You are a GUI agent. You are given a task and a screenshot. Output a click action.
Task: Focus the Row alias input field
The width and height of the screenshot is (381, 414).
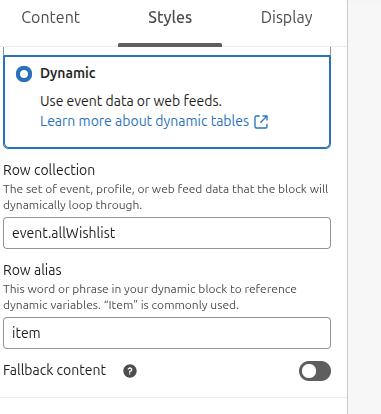[x=167, y=333]
